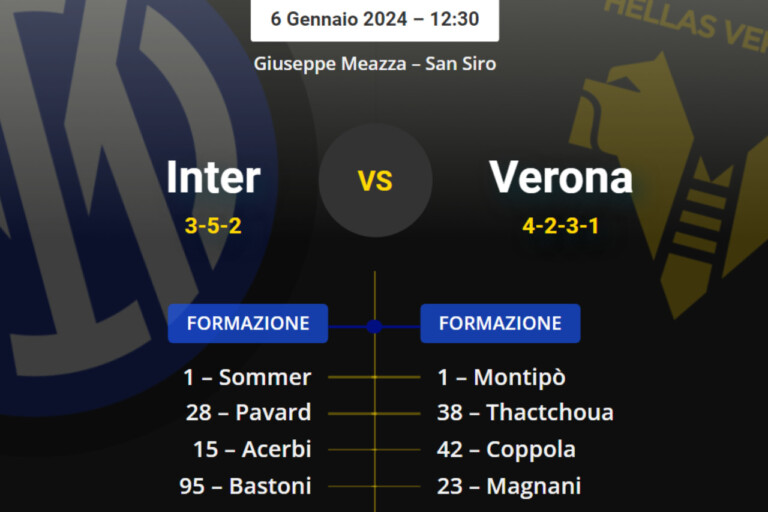Viewport: 768px width, 512px height.
Task: Click the Giuseppe Meazza – San Siro venue text
Action: (375, 63)
